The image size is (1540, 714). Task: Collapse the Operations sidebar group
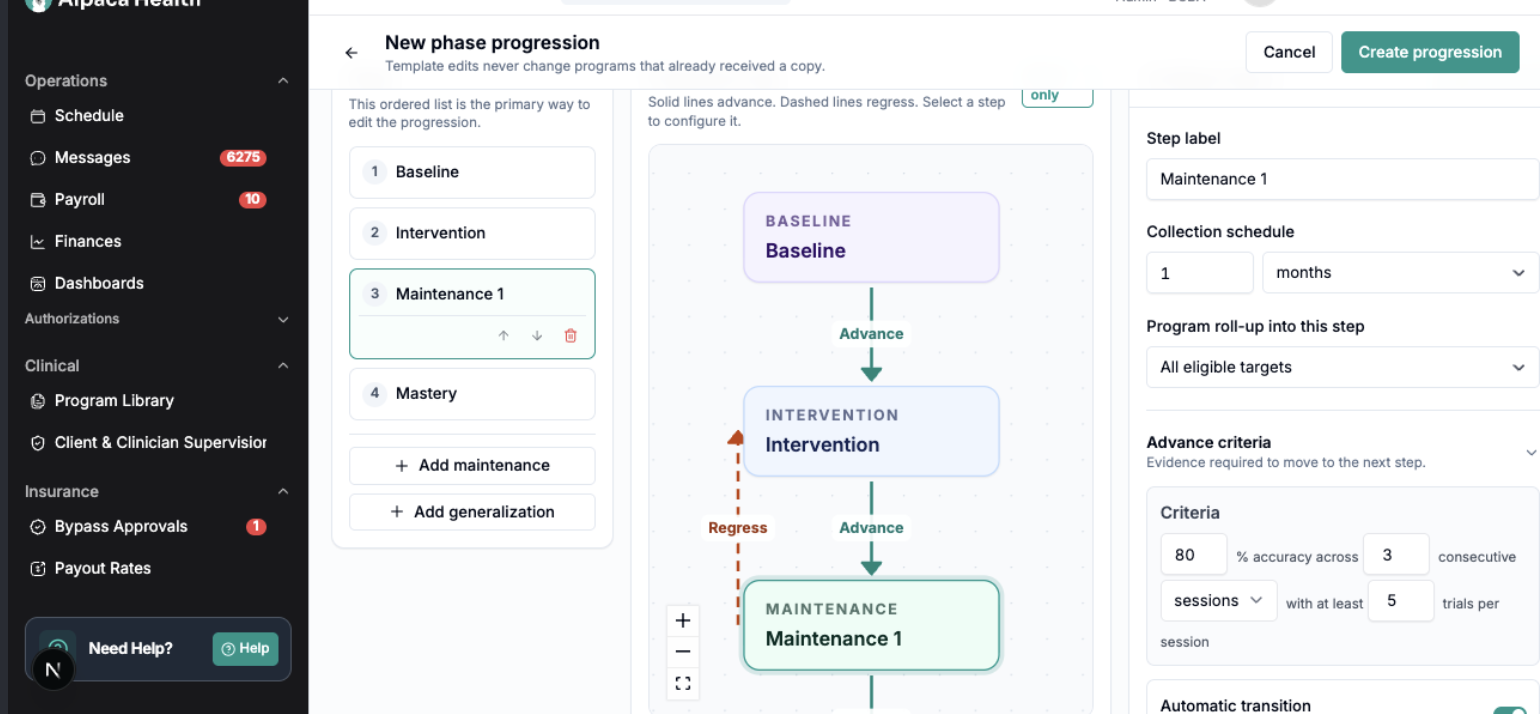[283, 80]
